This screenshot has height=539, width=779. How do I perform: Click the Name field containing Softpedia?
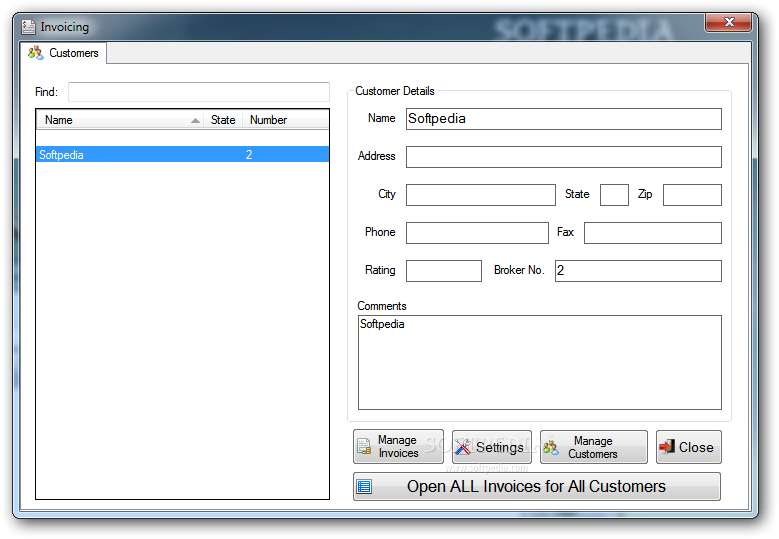(x=564, y=119)
